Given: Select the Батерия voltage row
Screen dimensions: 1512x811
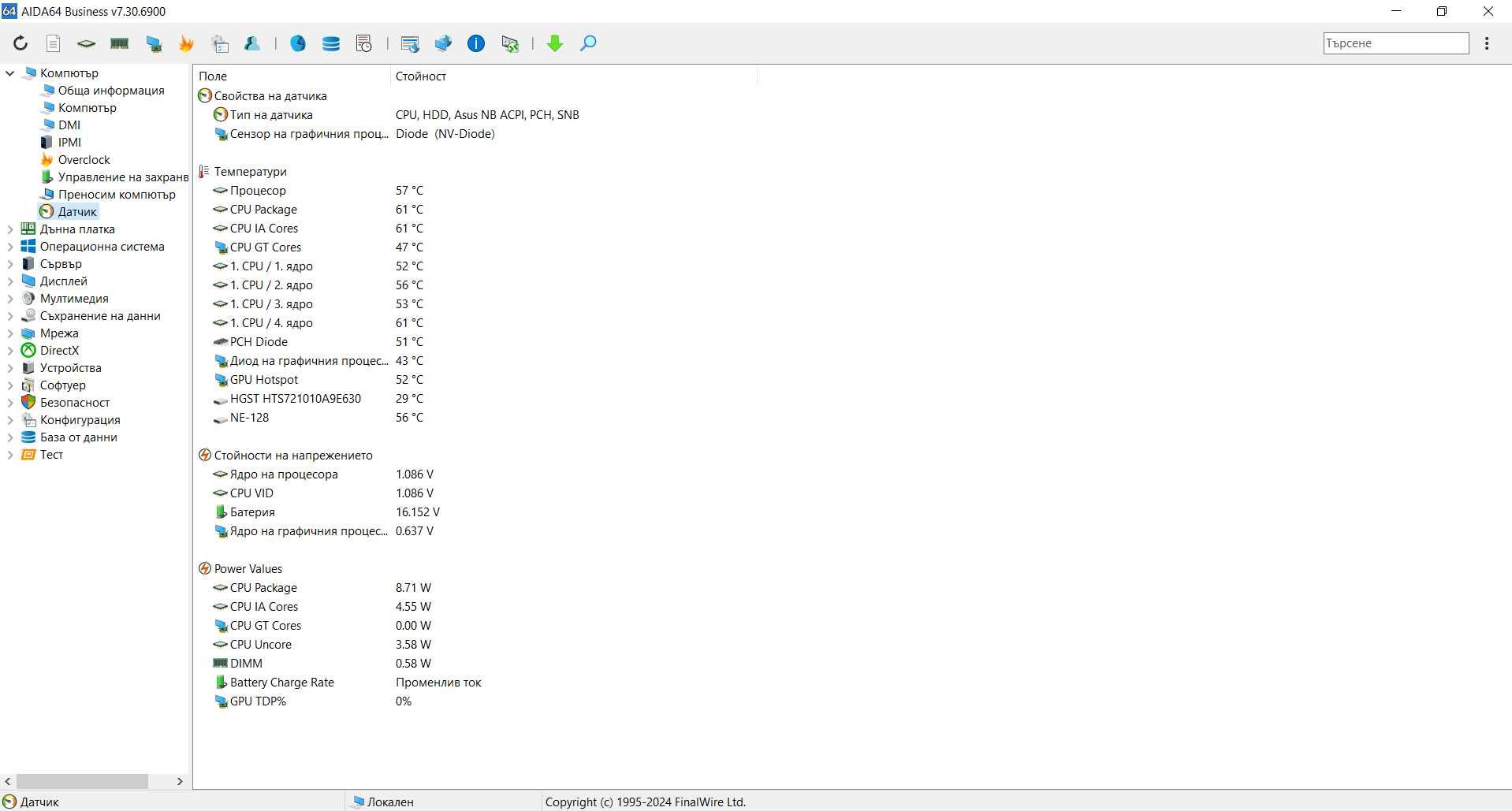Looking at the screenshot, I should (326, 512).
